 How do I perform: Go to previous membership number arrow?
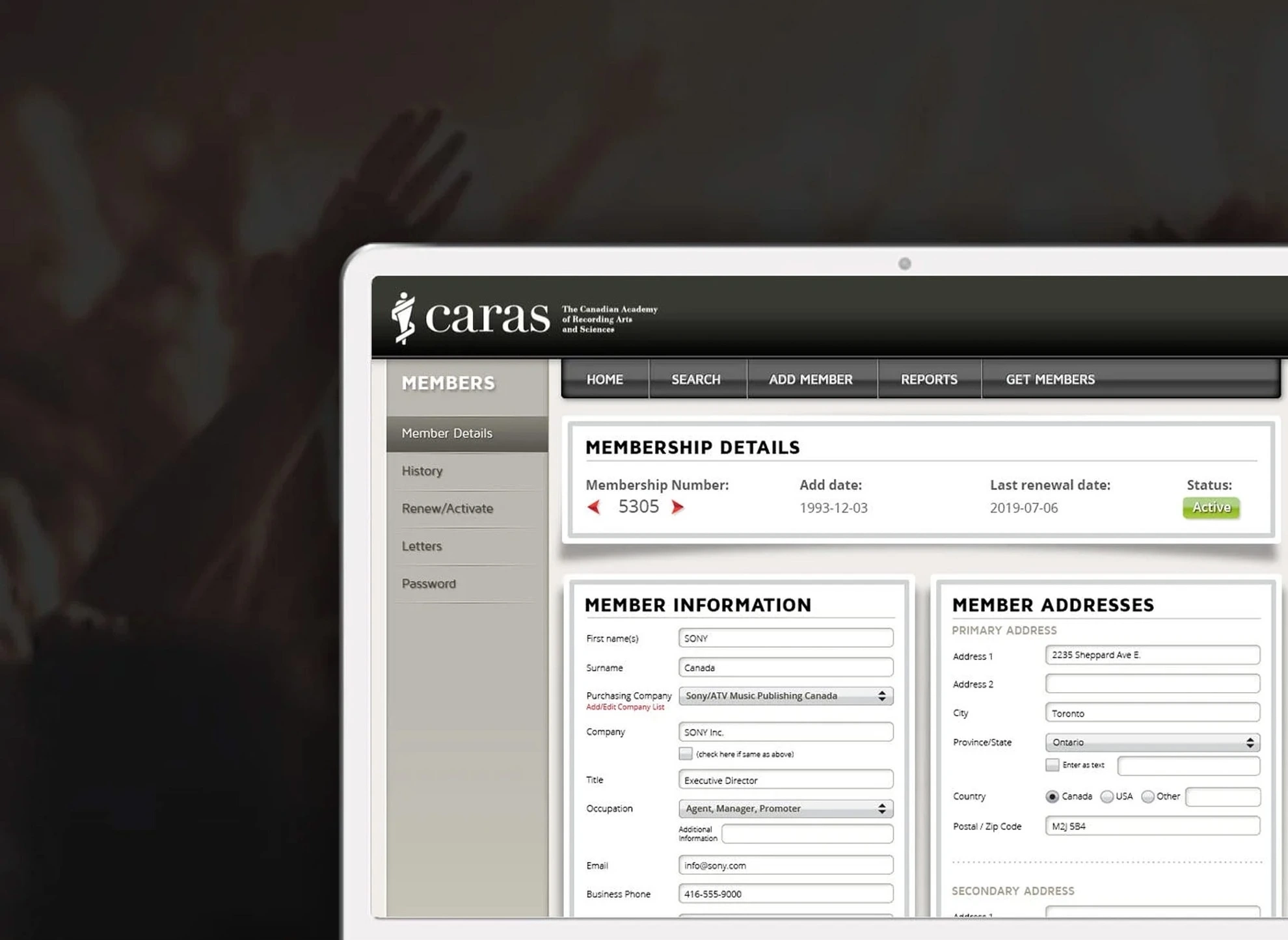click(x=593, y=507)
